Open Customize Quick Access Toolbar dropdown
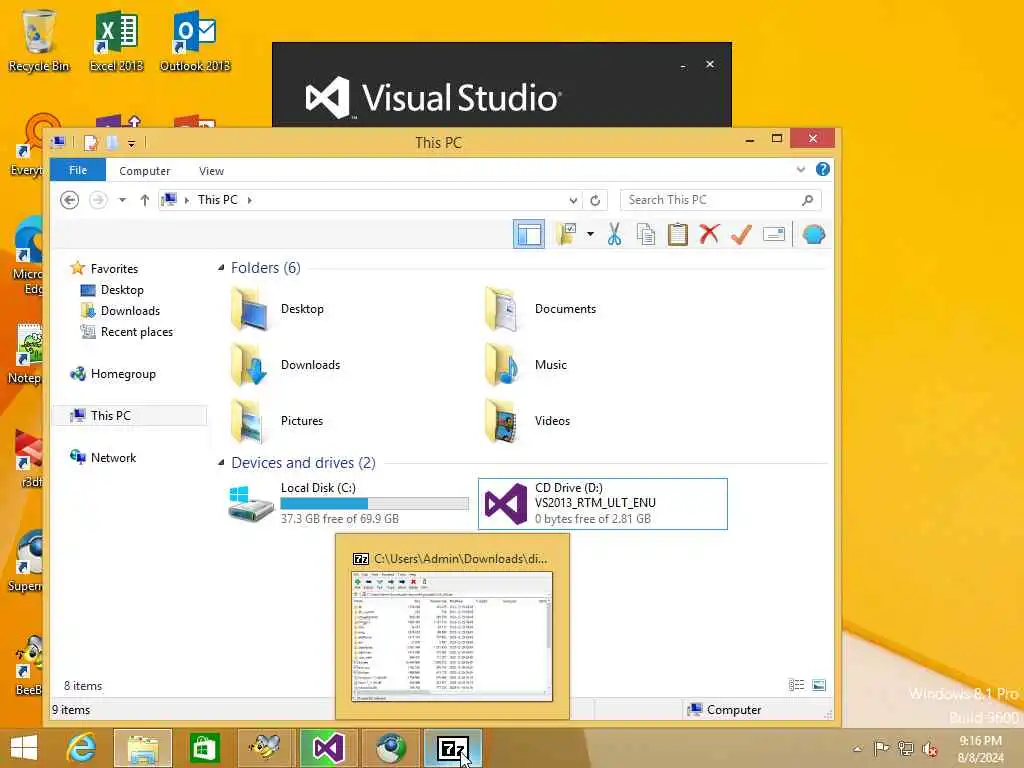 coord(131,143)
